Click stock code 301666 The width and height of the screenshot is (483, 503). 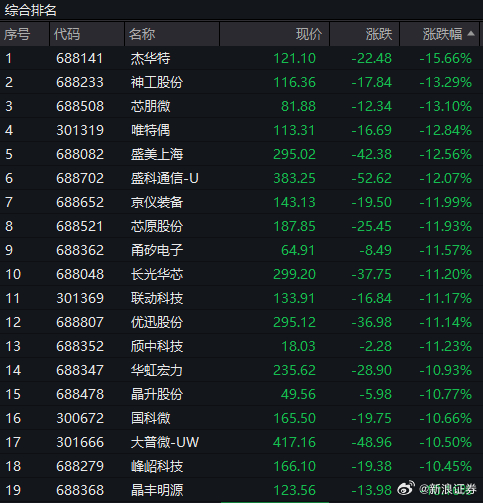[80, 442]
